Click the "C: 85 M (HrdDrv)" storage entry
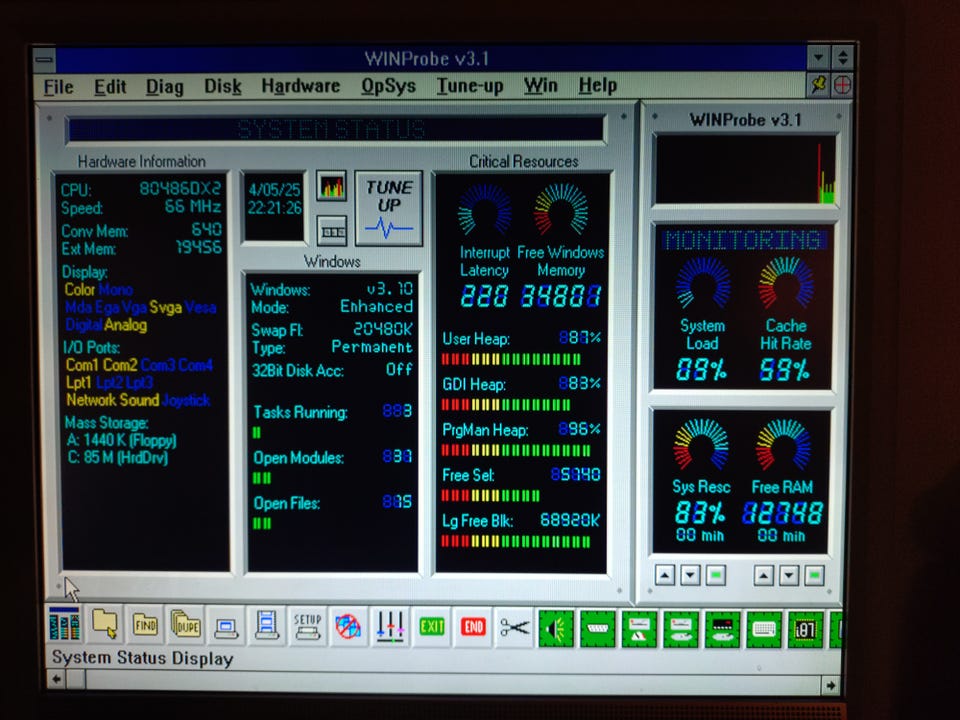The height and width of the screenshot is (720, 960). [x=117, y=457]
